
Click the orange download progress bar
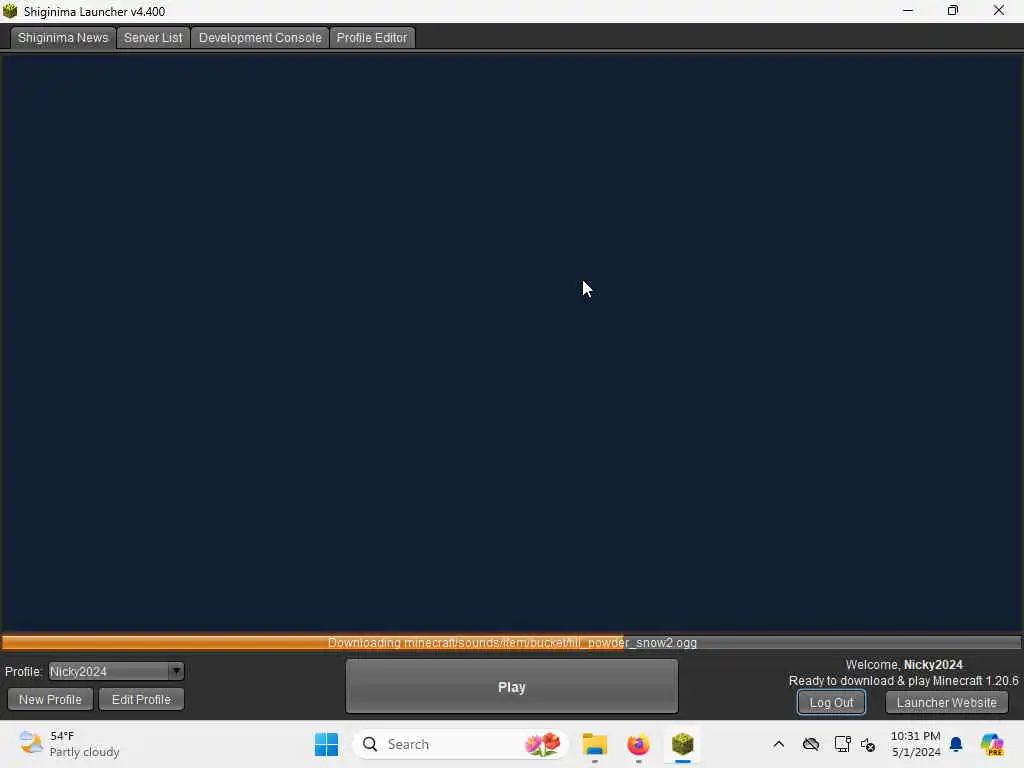point(511,643)
